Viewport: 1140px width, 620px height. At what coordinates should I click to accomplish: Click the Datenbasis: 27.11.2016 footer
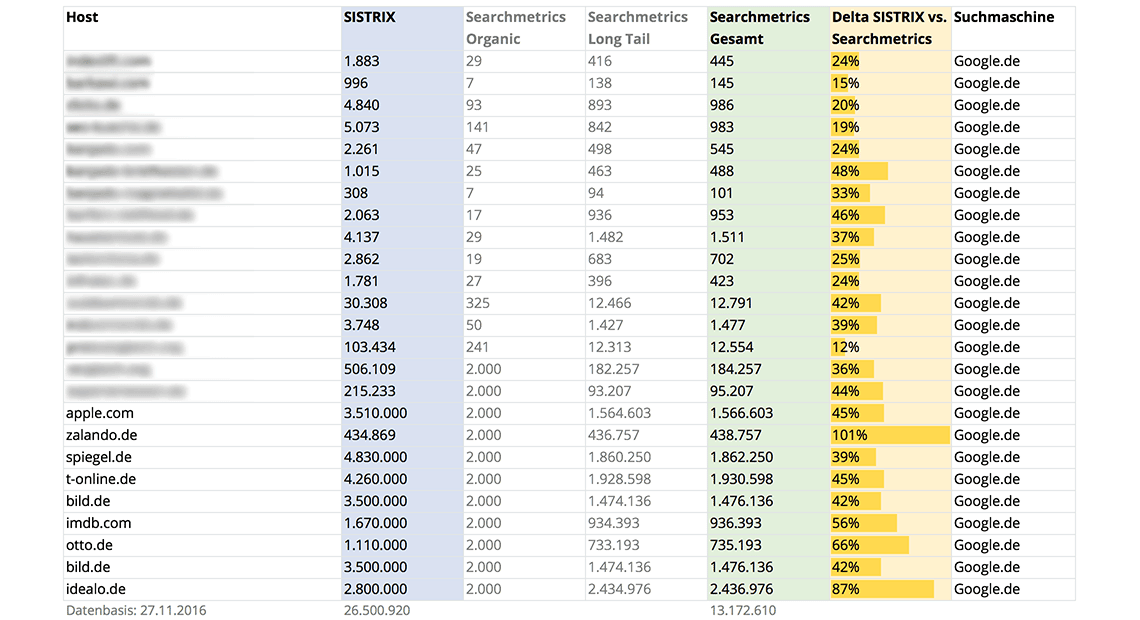pyautogui.click(x=136, y=610)
